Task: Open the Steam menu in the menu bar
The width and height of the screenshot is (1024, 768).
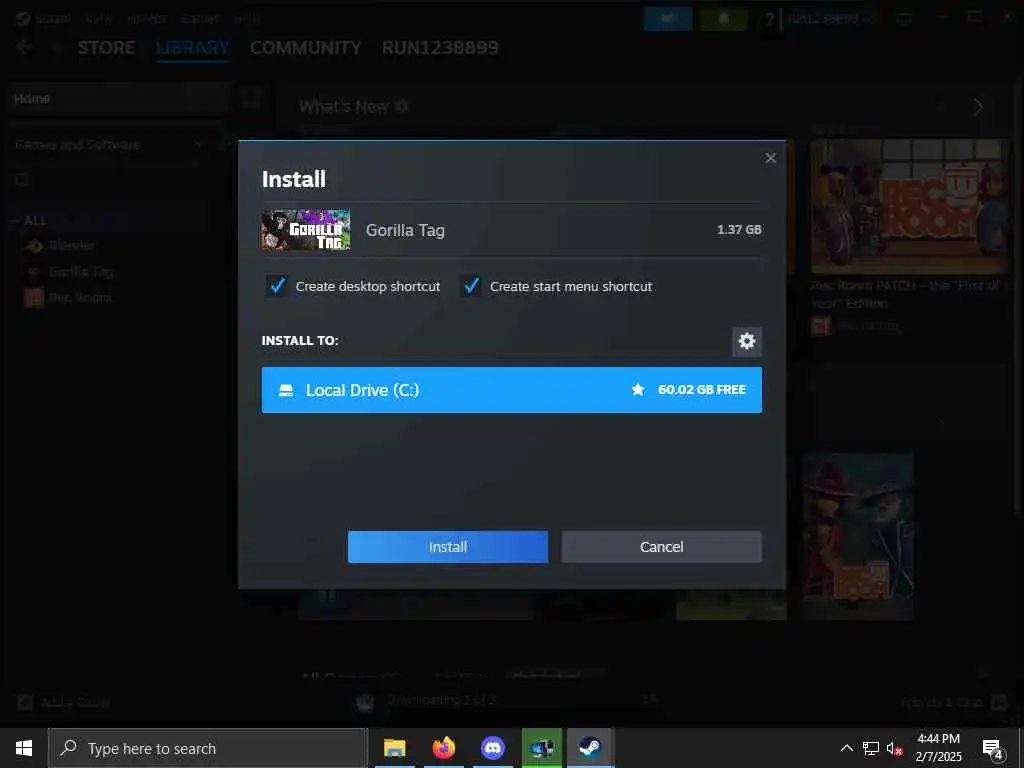Action: pos(52,18)
